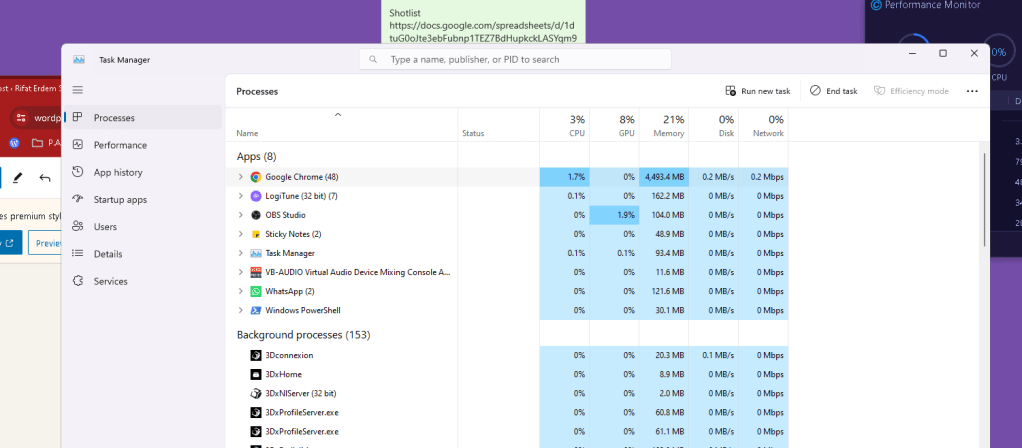1022x448 pixels.
Task: Open the Users tab
Action: point(143,227)
